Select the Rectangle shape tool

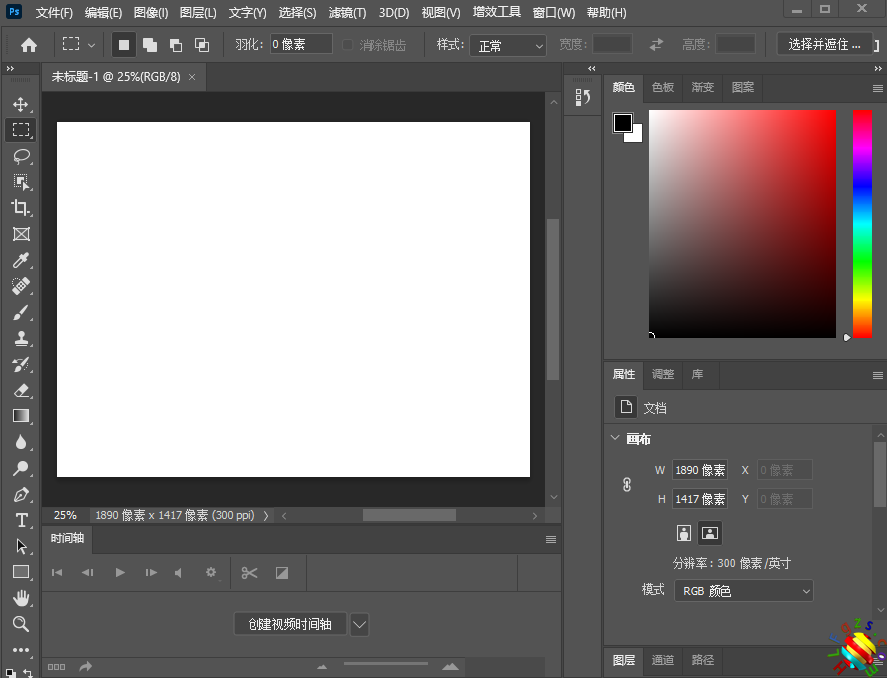tap(21, 572)
